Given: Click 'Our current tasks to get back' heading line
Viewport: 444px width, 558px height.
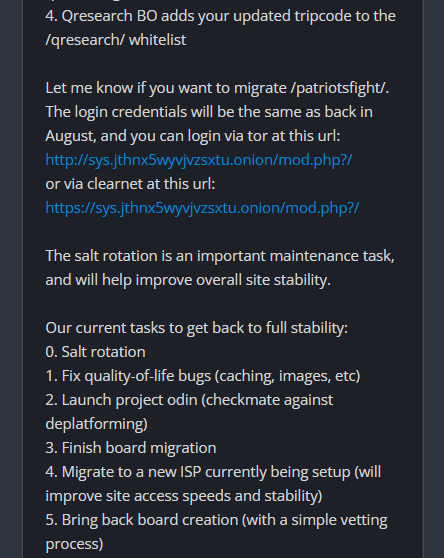Looking at the screenshot, I should pos(196,328).
